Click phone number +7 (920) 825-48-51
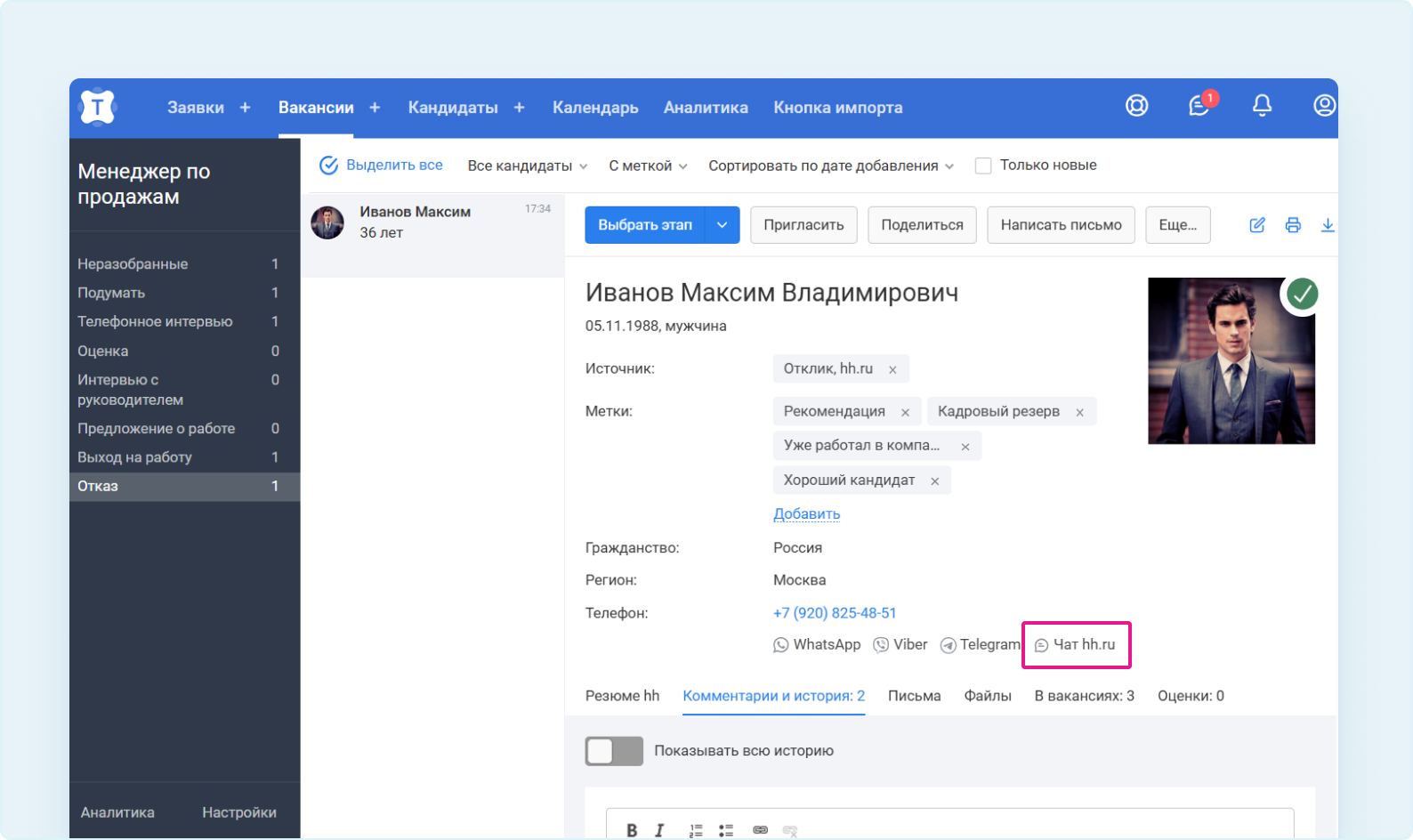Viewport: 1413px width, 840px height. 835,613
